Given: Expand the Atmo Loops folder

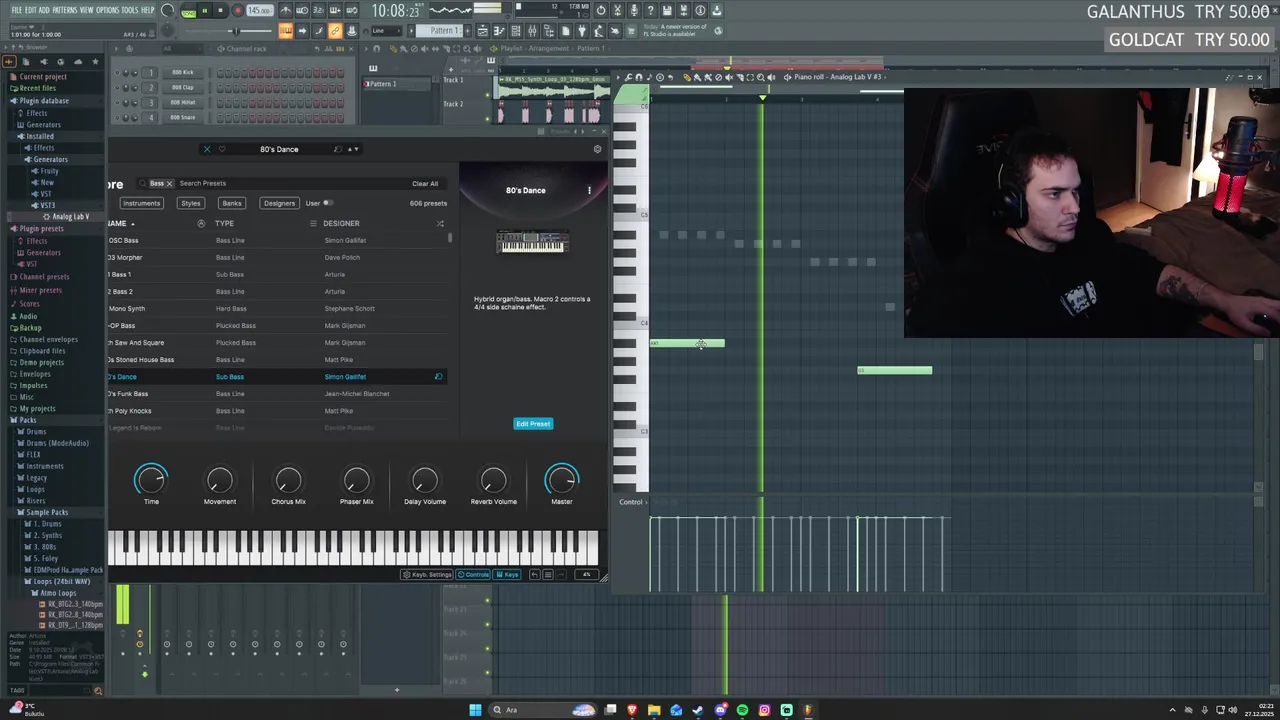Looking at the screenshot, I should tap(58, 593).
